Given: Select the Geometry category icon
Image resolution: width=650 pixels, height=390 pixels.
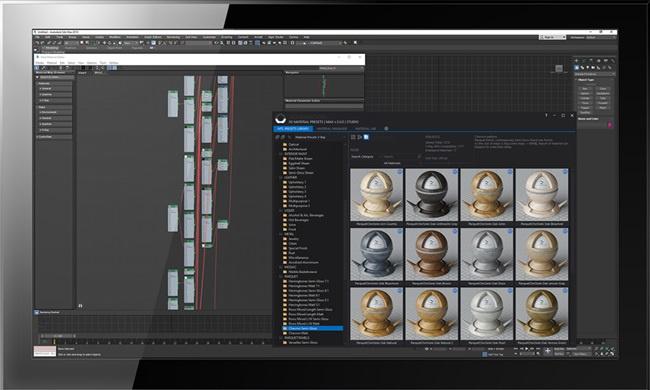Looking at the screenshot, I should click(577, 68).
